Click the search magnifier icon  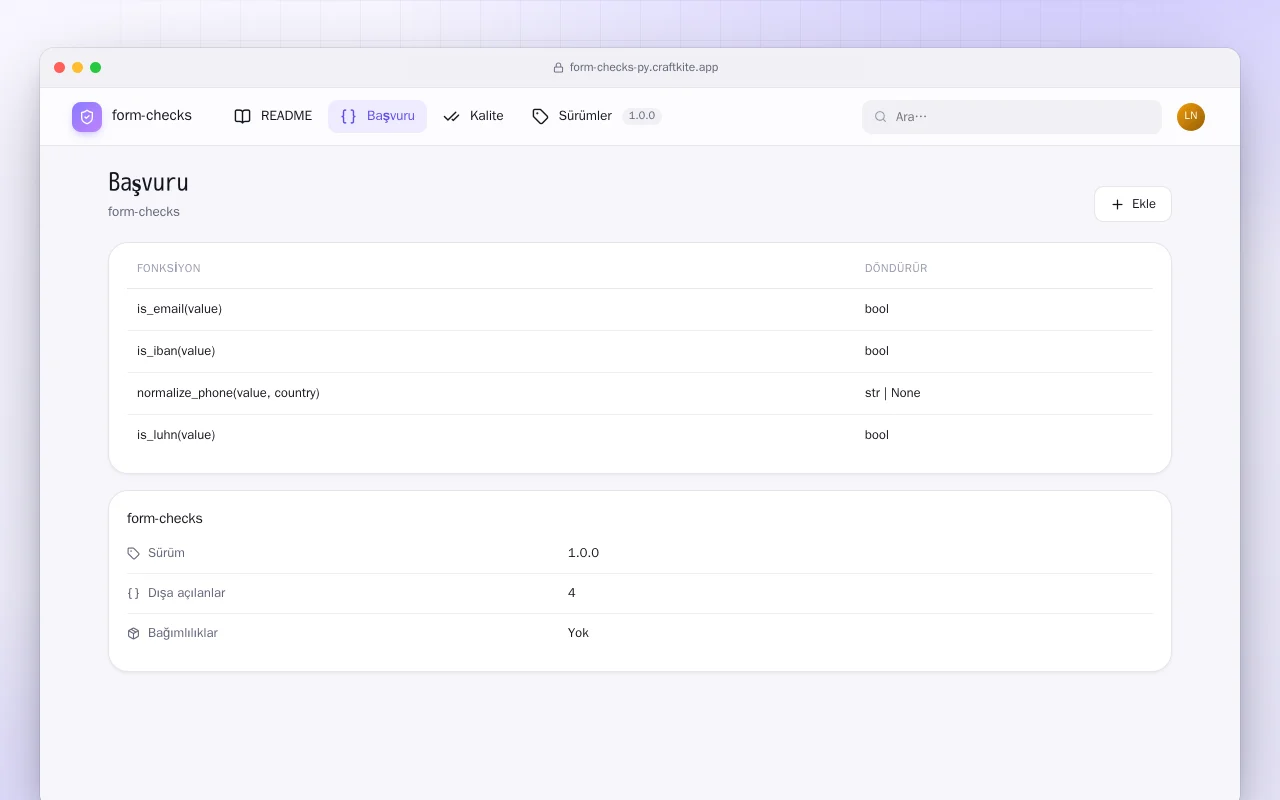pyautogui.click(x=881, y=117)
